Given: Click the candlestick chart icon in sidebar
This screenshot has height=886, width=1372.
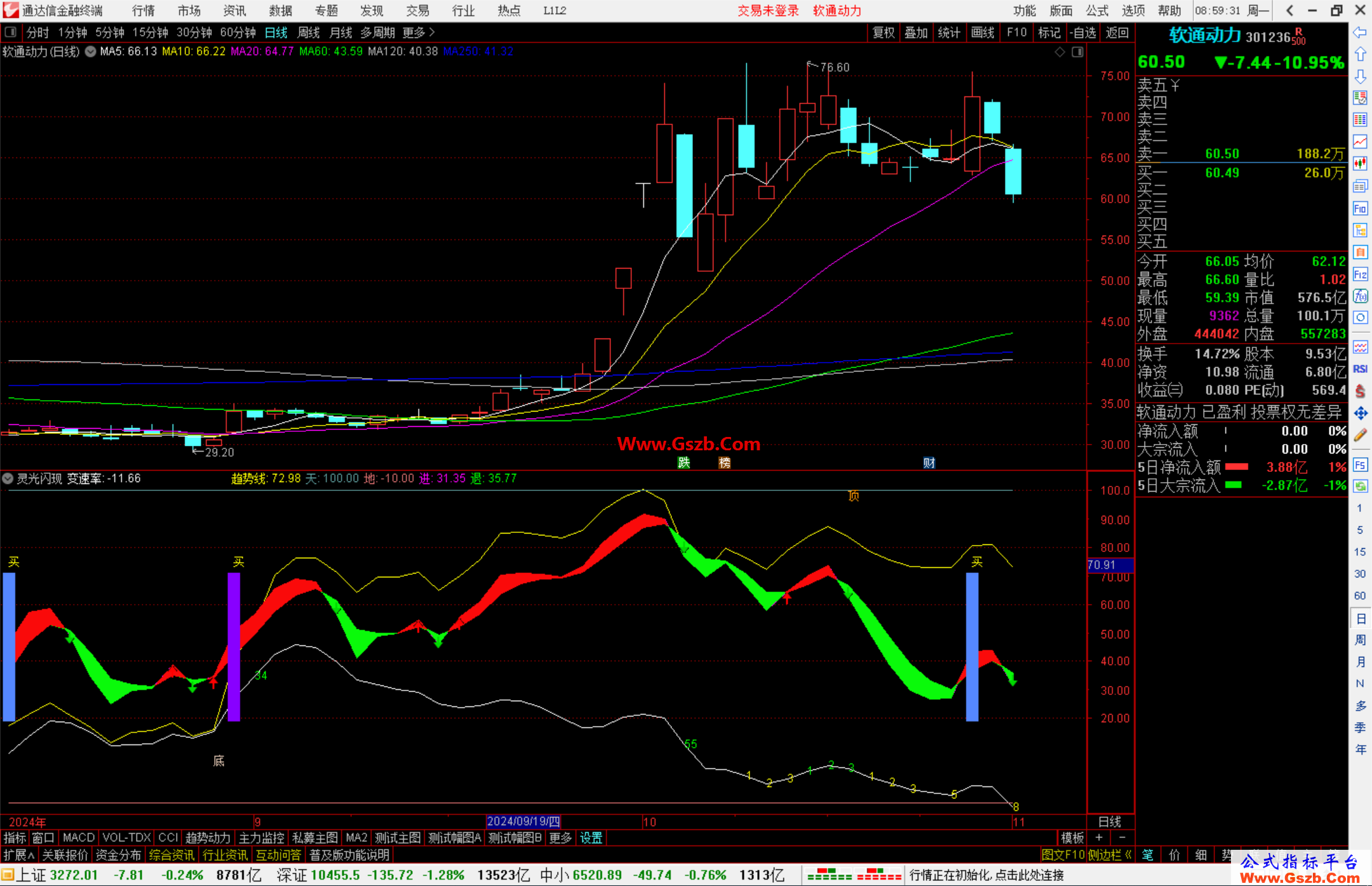Looking at the screenshot, I should click(x=1360, y=164).
